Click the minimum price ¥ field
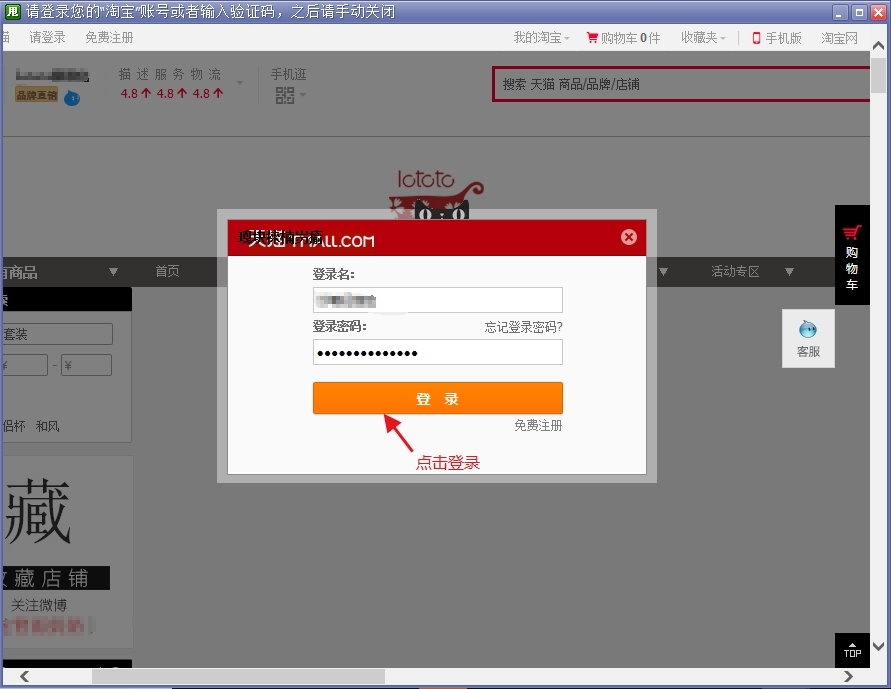 24,365
